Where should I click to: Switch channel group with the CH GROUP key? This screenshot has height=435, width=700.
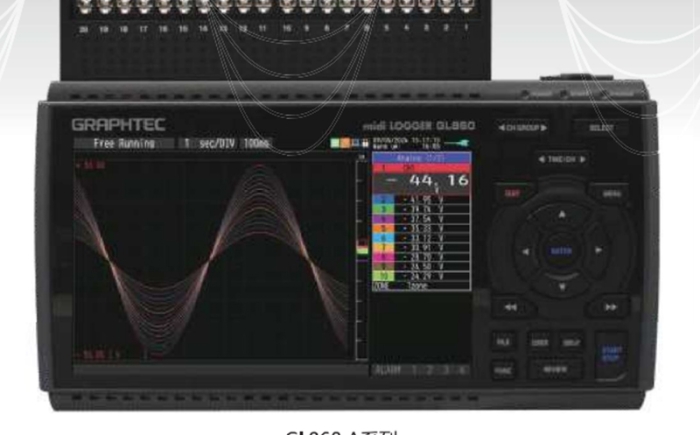point(524,129)
